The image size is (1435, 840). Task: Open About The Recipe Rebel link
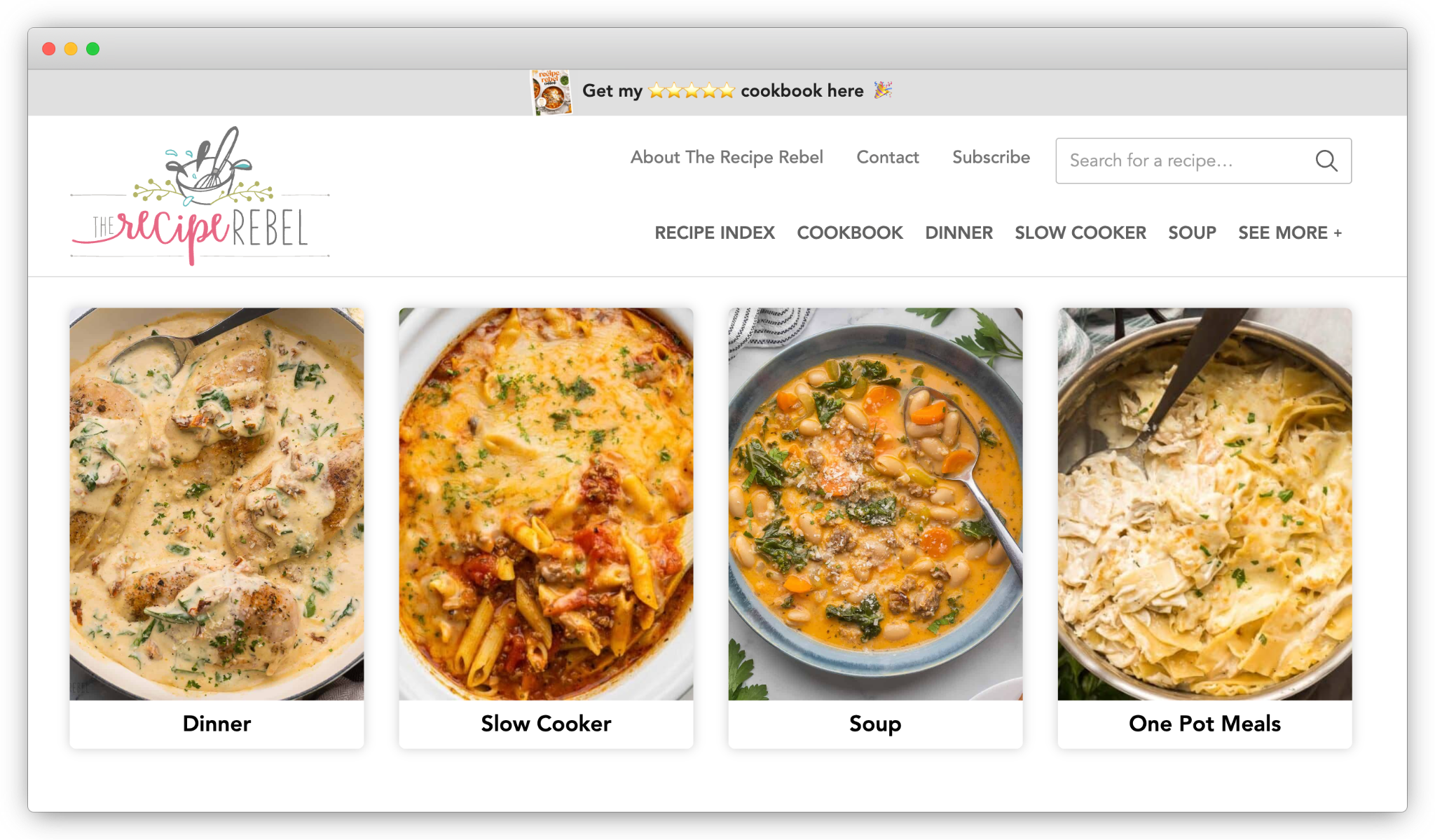click(727, 158)
